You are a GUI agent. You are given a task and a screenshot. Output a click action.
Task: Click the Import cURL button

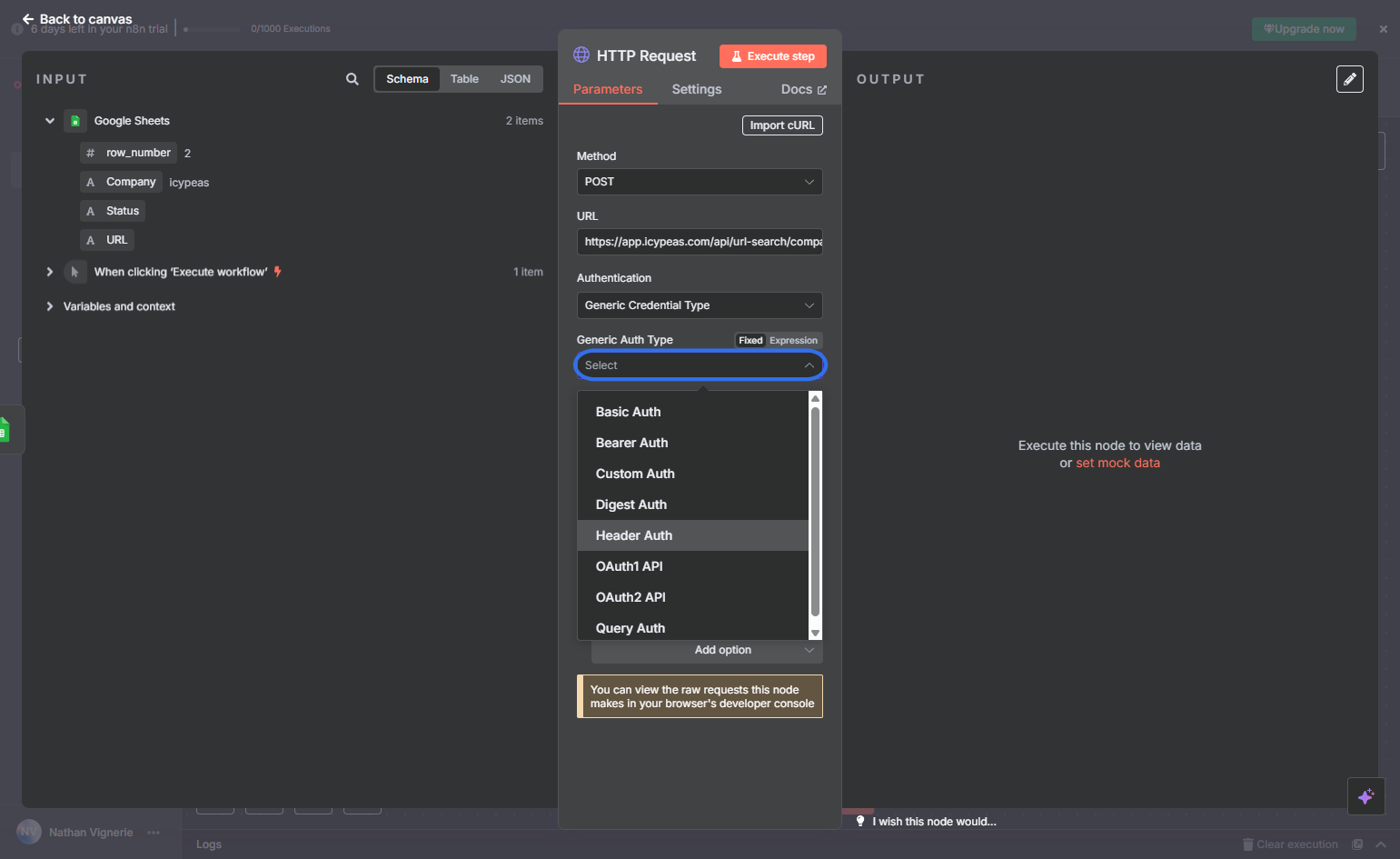pyautogui.click(x=782, y=125)
